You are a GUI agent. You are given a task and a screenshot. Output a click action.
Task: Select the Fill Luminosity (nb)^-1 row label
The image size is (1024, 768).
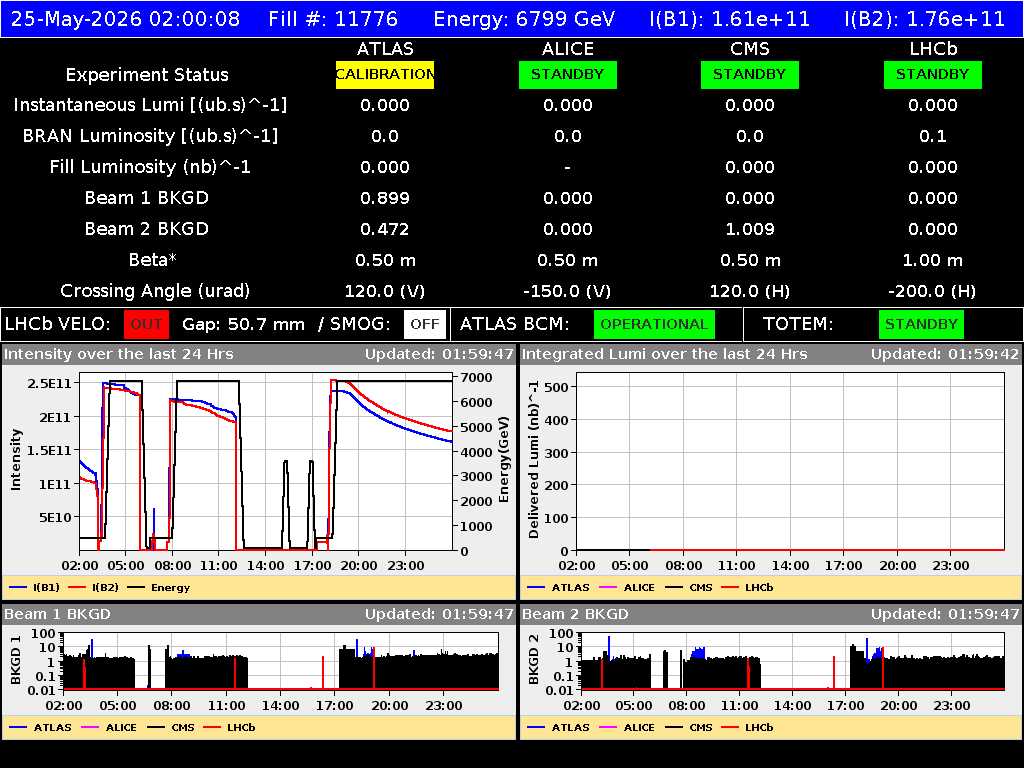(x=150, y=167)
